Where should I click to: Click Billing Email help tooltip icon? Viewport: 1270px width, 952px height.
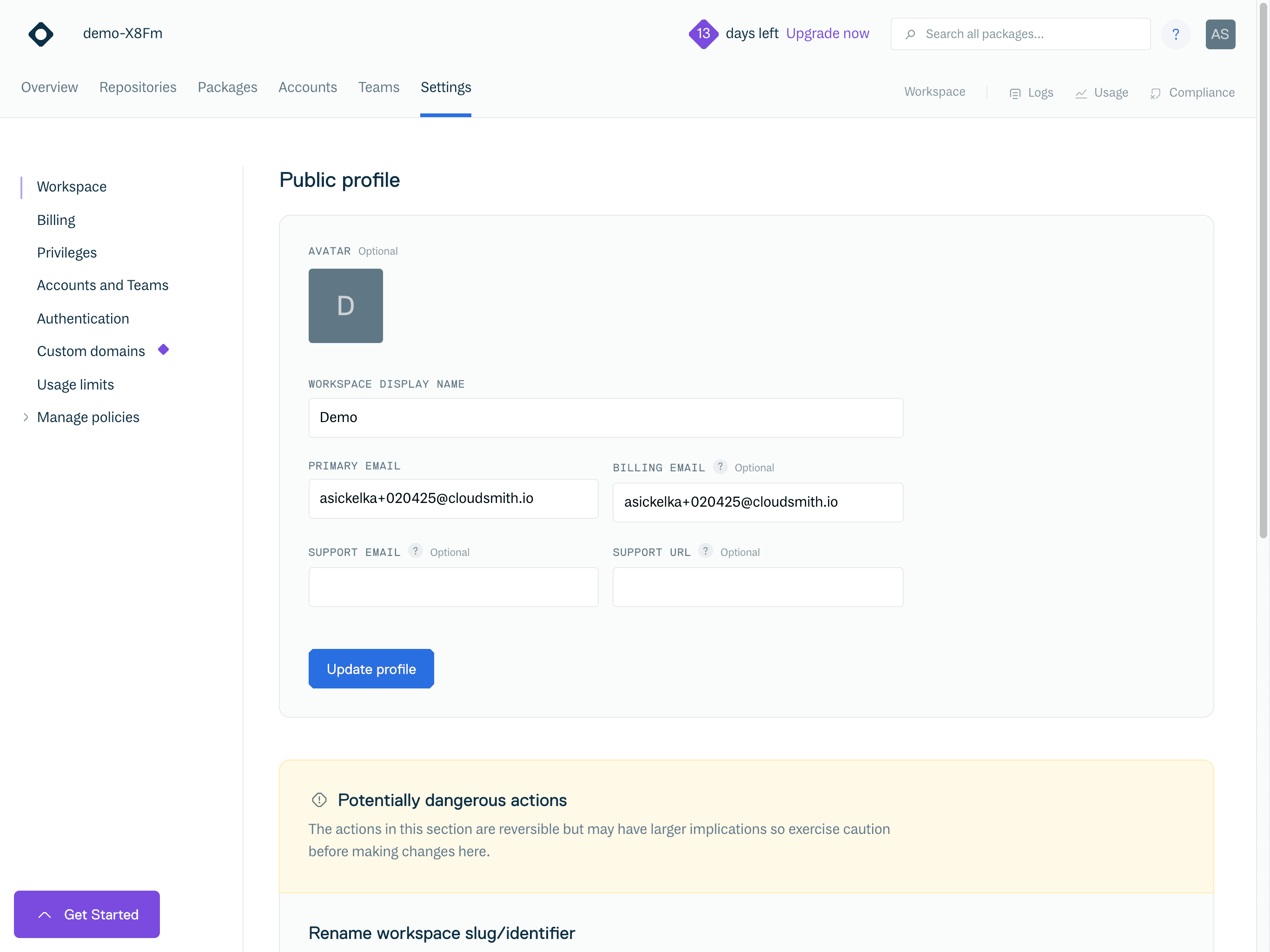click(x=720, y=467)
